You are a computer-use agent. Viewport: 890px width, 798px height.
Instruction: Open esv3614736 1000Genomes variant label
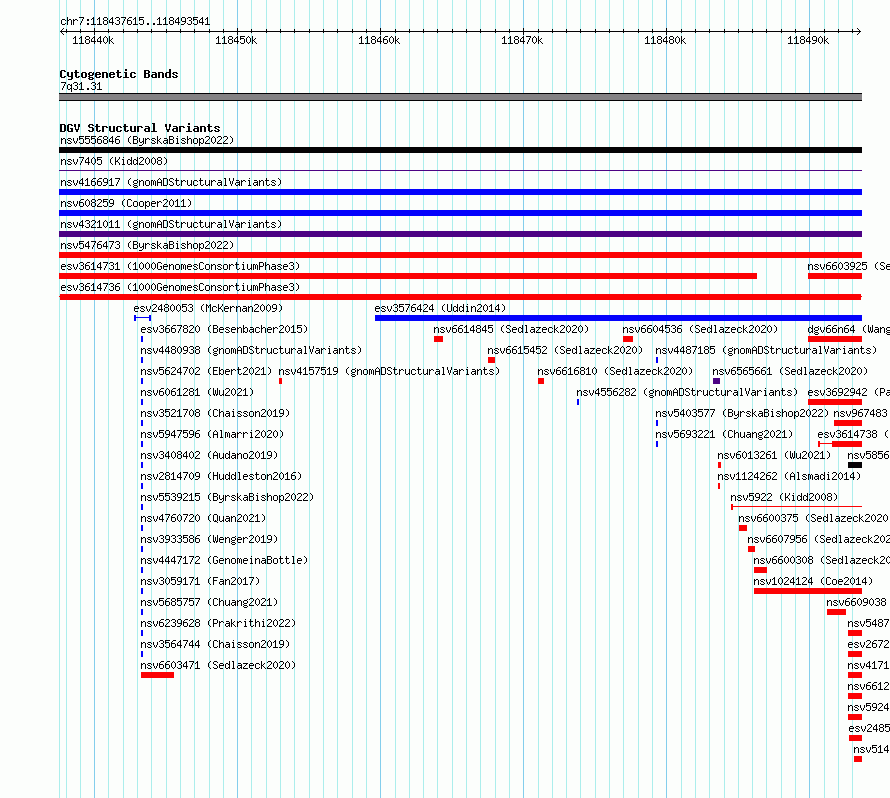(x=180, y=287)
